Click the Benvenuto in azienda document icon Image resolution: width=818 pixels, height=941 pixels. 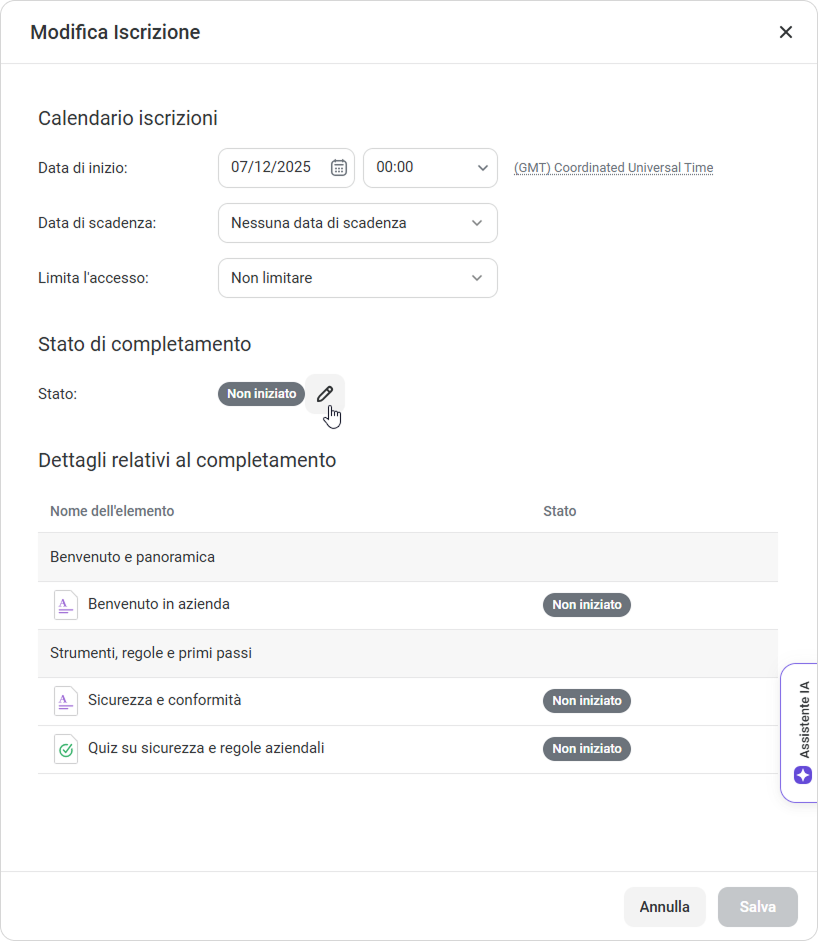click(65, 605)
